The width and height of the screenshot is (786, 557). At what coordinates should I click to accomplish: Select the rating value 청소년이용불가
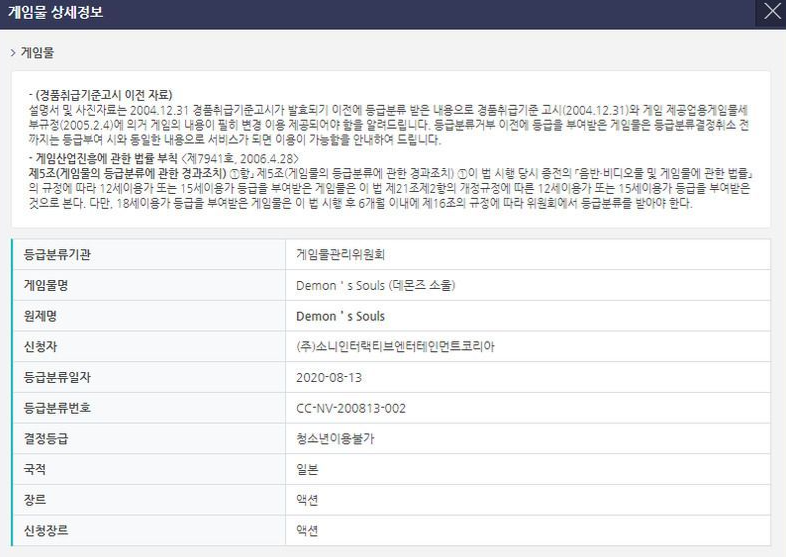click(335, 439)
